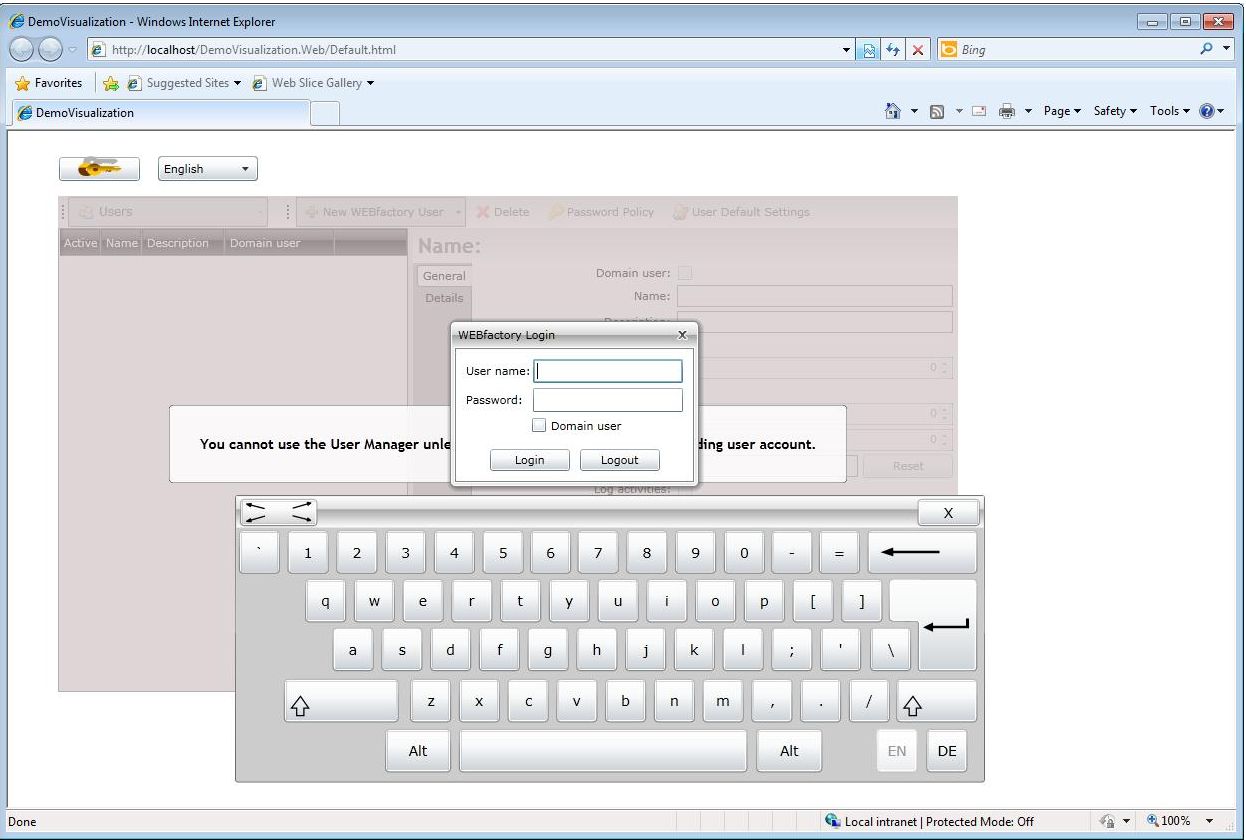Screen dimensions: 1246x840
Task: Click the Refresh icon in the address bar
Action: [x=893, y=49]
